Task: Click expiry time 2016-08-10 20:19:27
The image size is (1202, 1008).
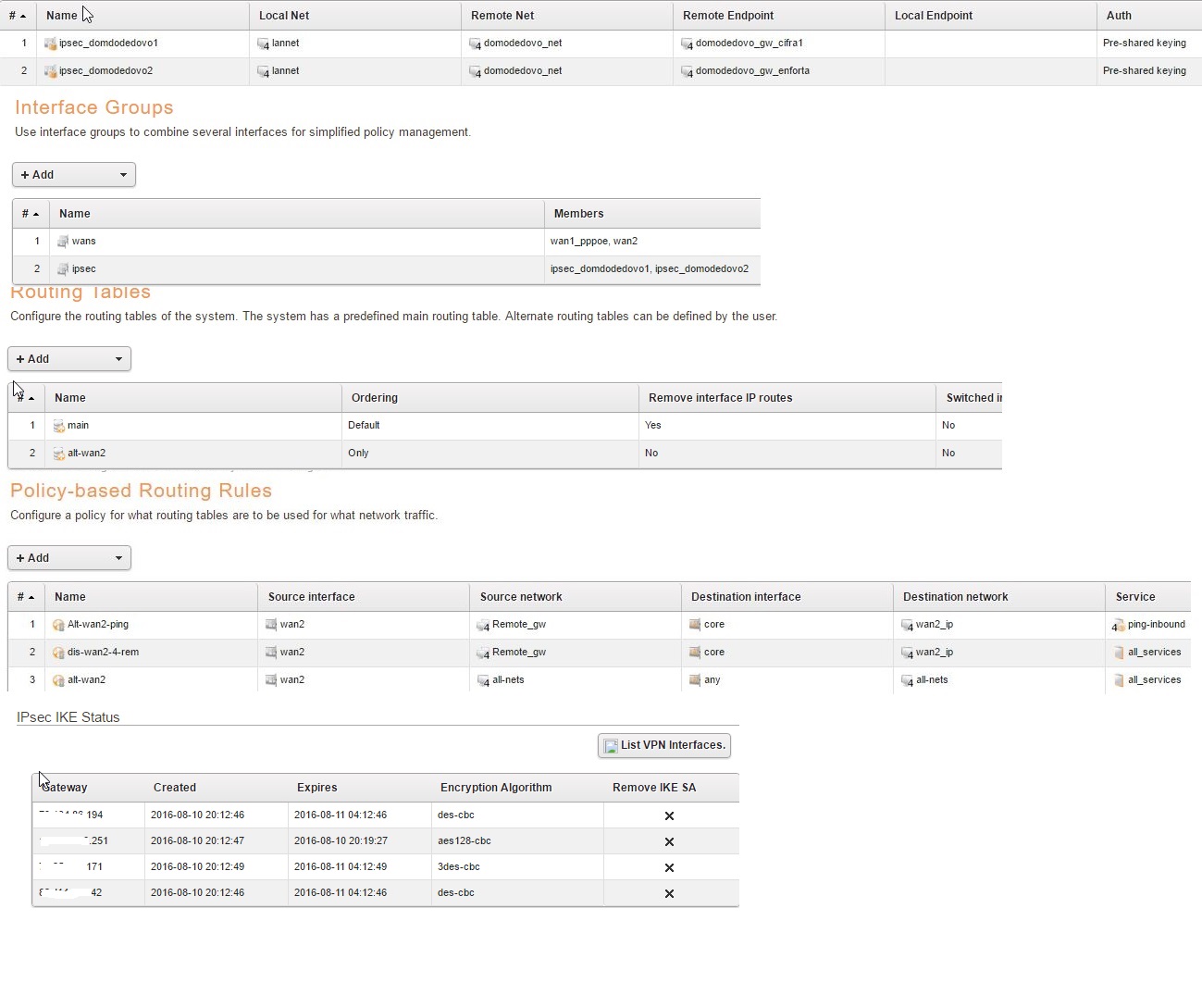Action: (341, 841)
